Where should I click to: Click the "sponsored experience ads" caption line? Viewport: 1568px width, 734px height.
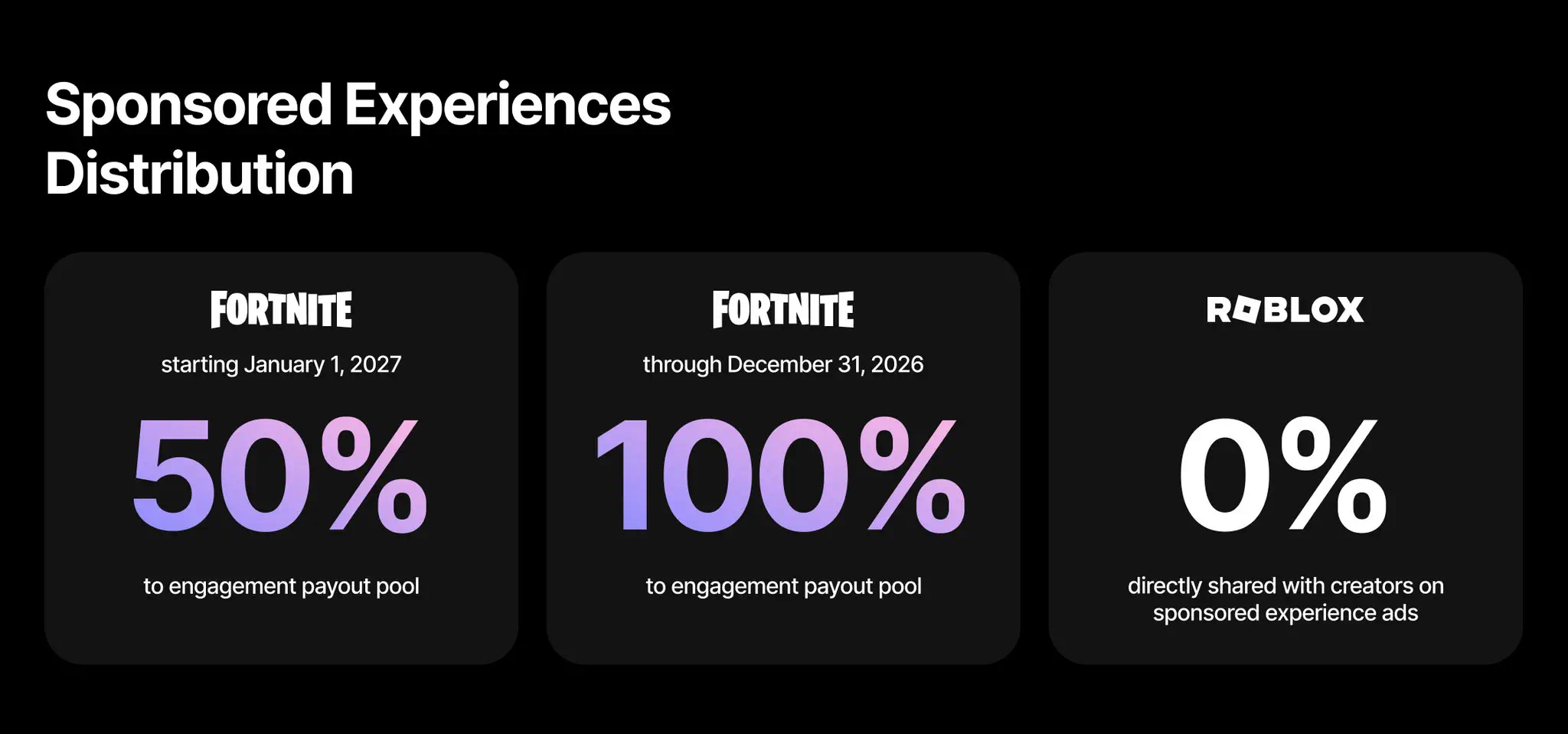coord(1285,613)
